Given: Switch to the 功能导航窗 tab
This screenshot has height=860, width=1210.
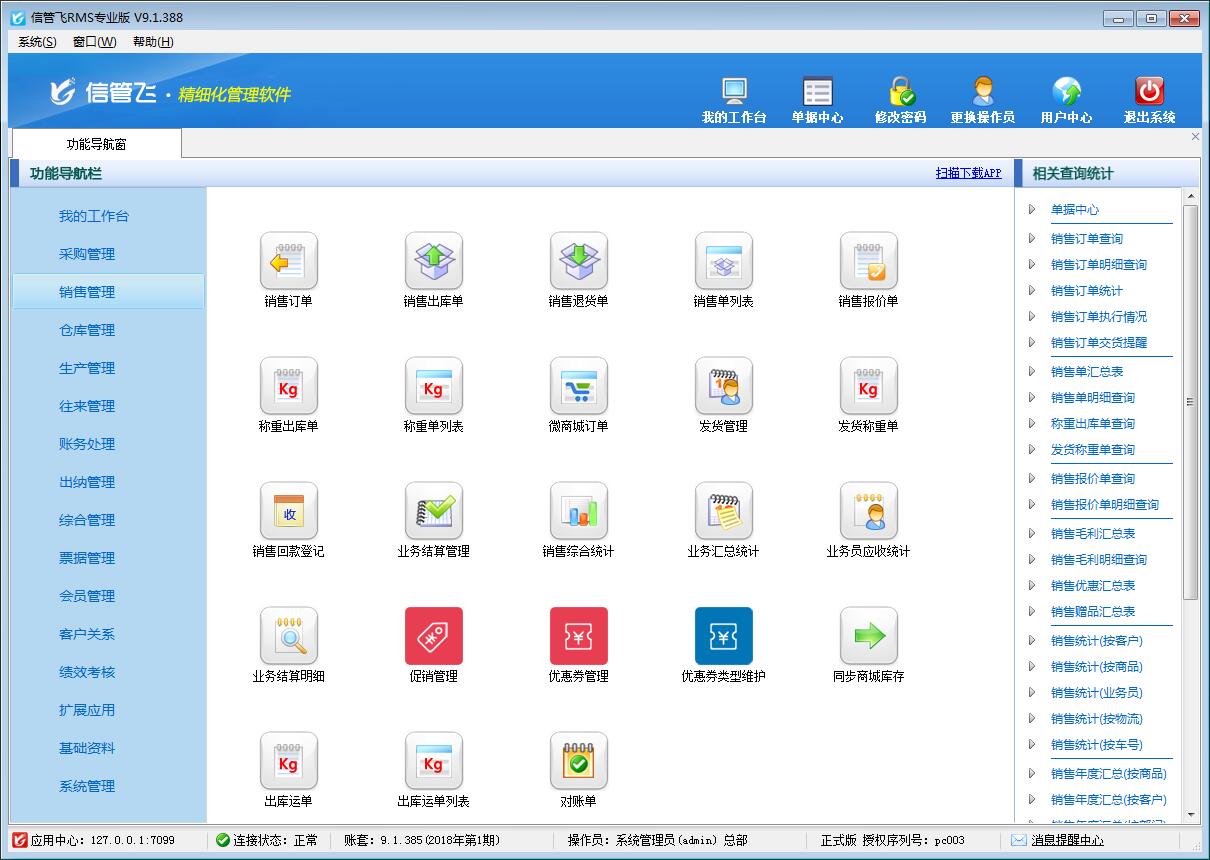Looking at the screenshot, I should click(95, 143).
